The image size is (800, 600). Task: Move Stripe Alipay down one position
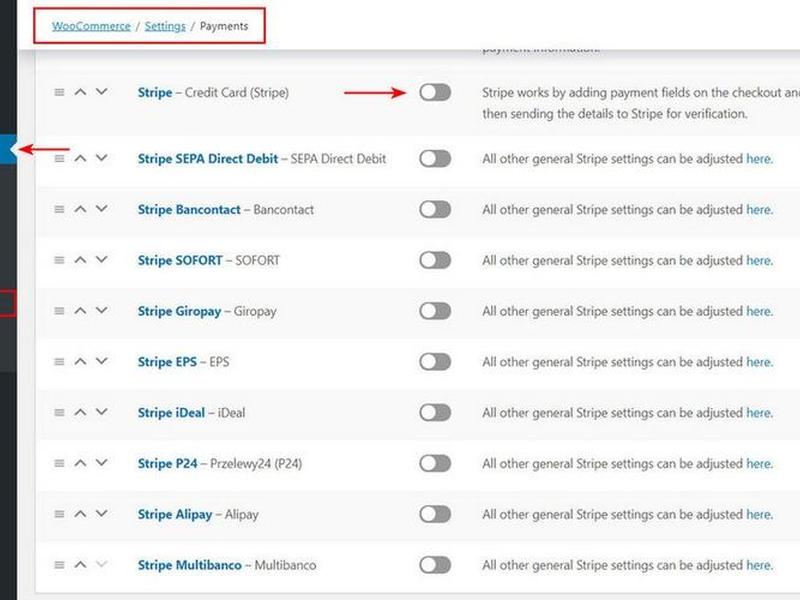click(102, 513)
